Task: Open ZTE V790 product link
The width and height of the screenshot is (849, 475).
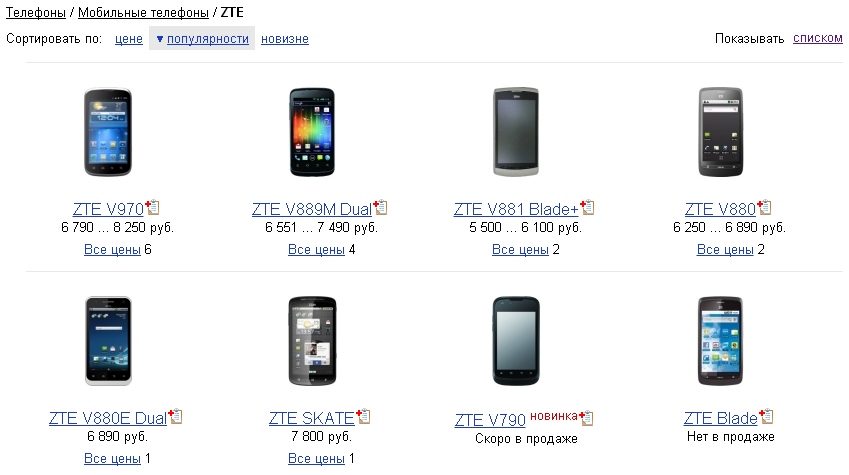Action: click(x=490, y=420)
